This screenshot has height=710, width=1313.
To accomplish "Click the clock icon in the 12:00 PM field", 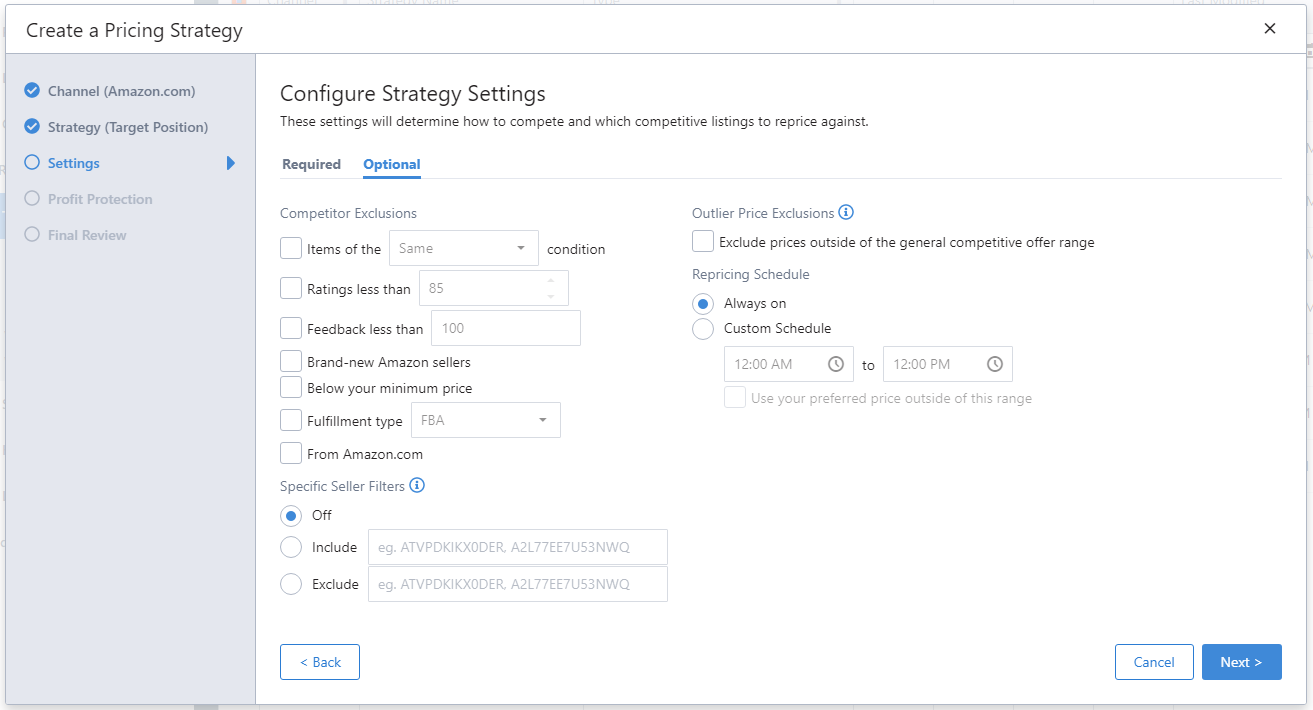I will point(995,364).
